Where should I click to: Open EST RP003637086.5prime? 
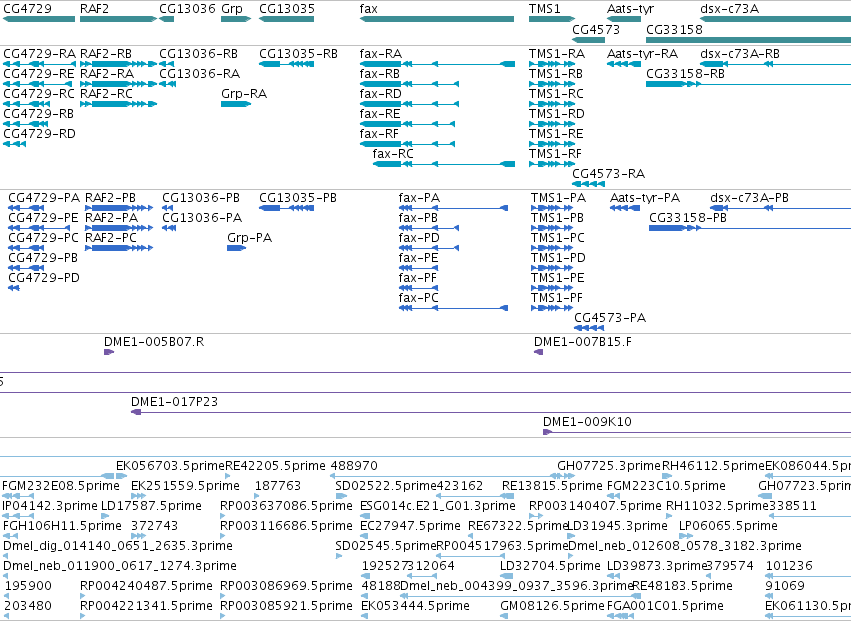[x=287, y=506]
